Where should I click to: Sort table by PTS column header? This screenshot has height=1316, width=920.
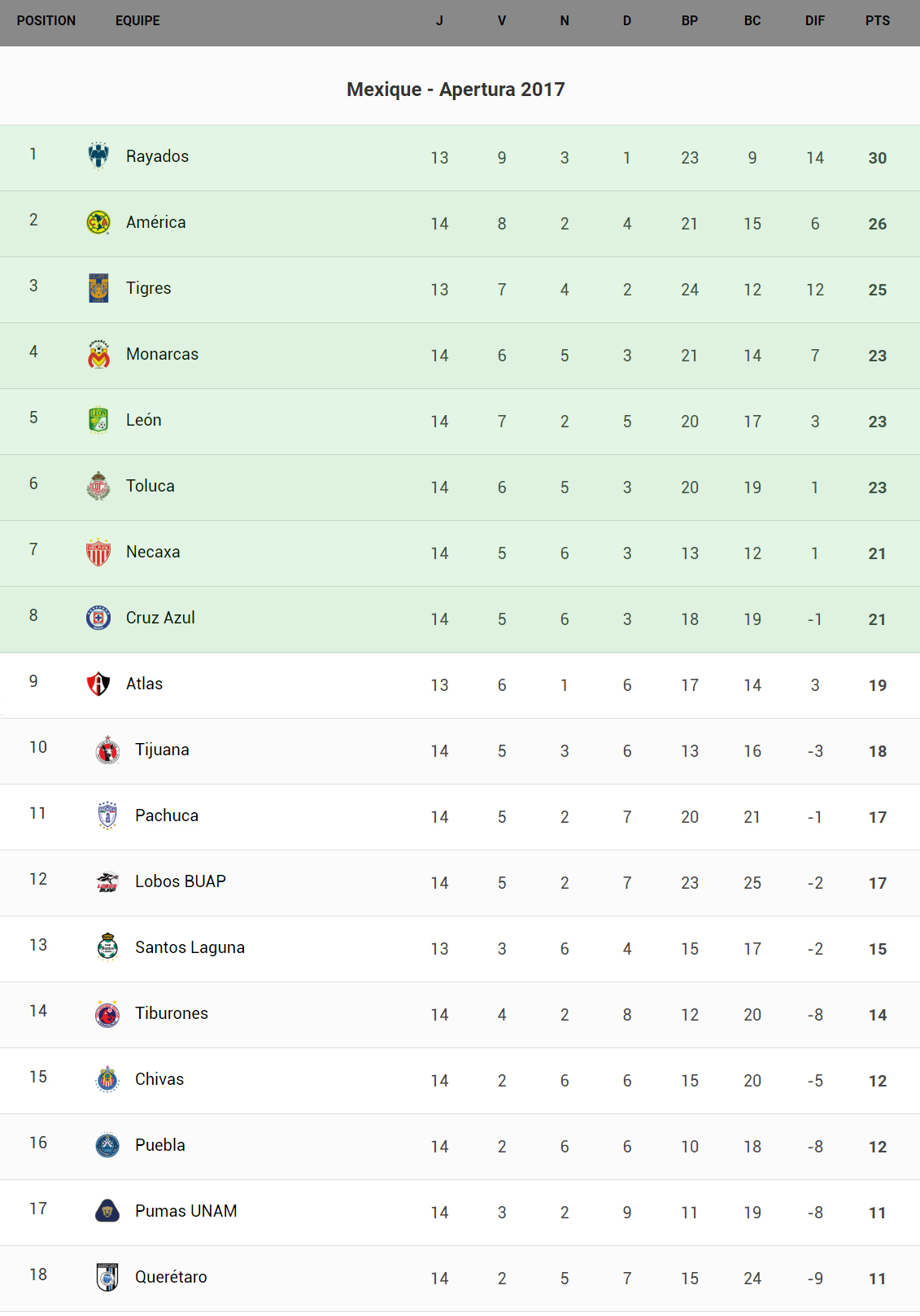(x=877, y=21)
